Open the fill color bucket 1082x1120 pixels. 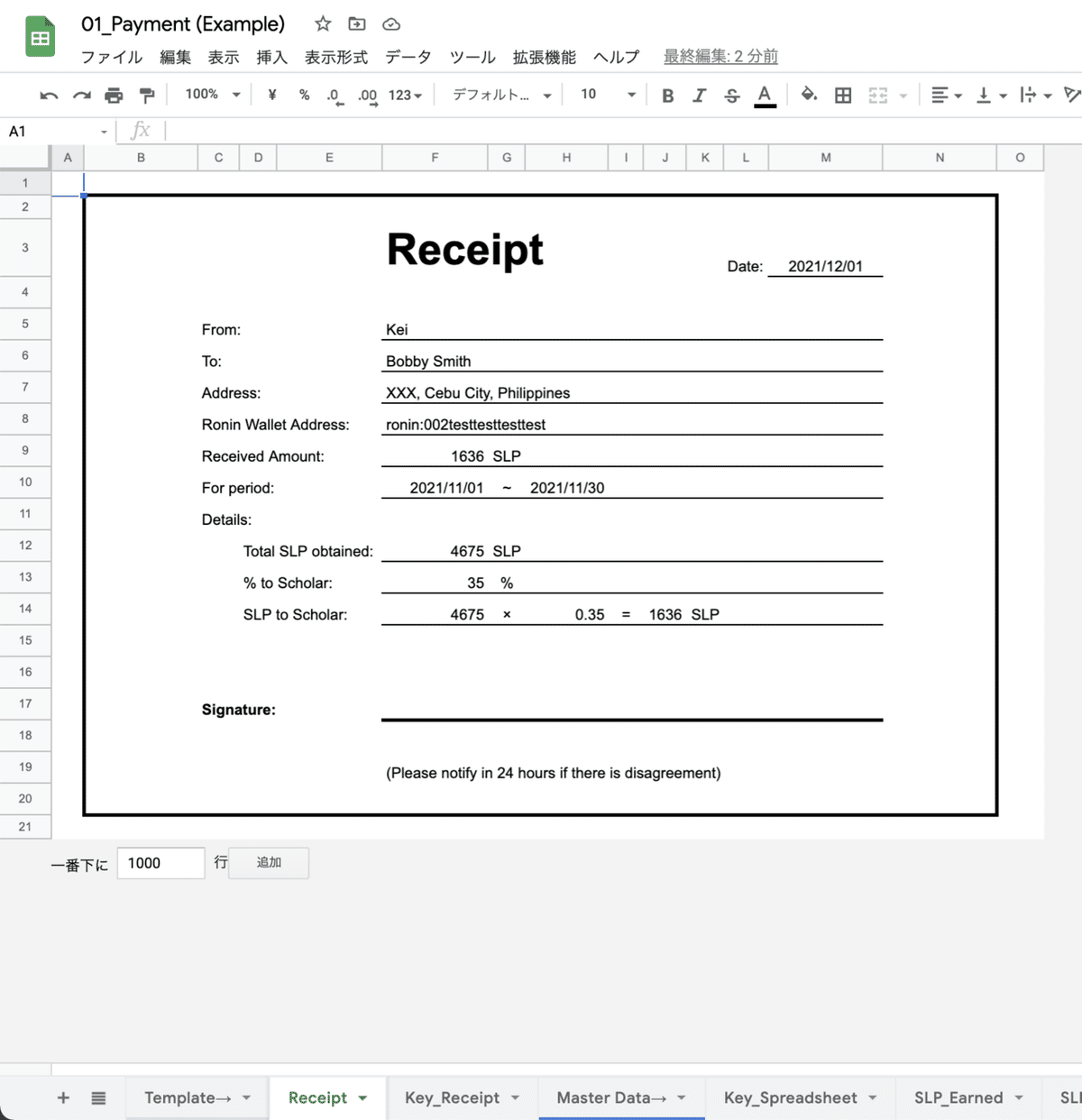click(x=809, y=95)
